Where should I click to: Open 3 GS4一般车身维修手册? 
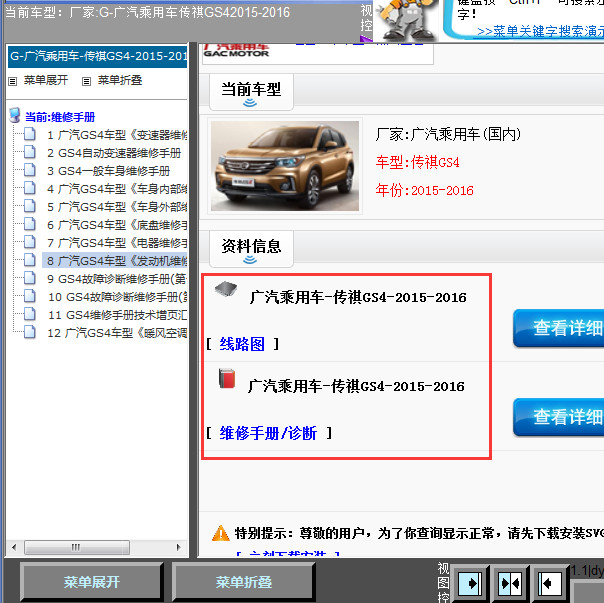pos(109,171)
